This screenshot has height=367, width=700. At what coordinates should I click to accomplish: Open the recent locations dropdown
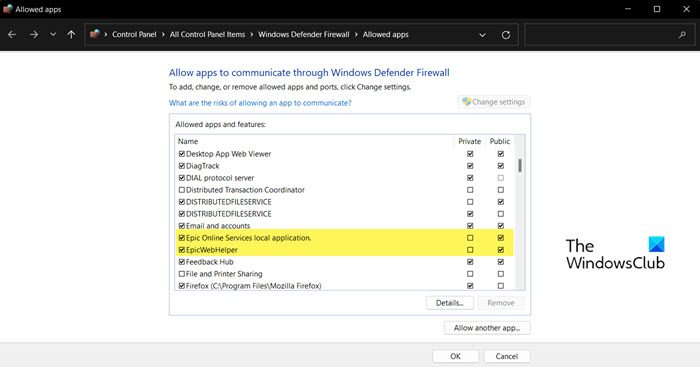(x=53, y=34)
